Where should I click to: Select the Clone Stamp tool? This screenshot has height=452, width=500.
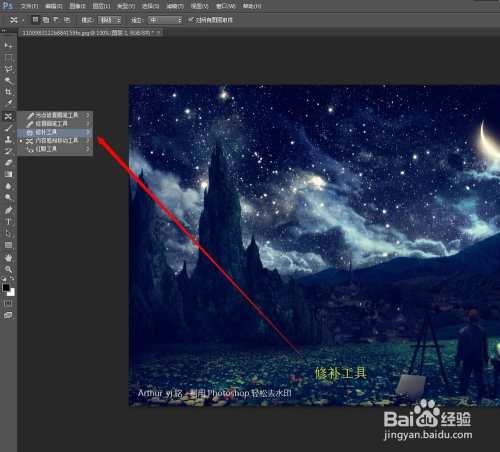[x=8, y=139]
